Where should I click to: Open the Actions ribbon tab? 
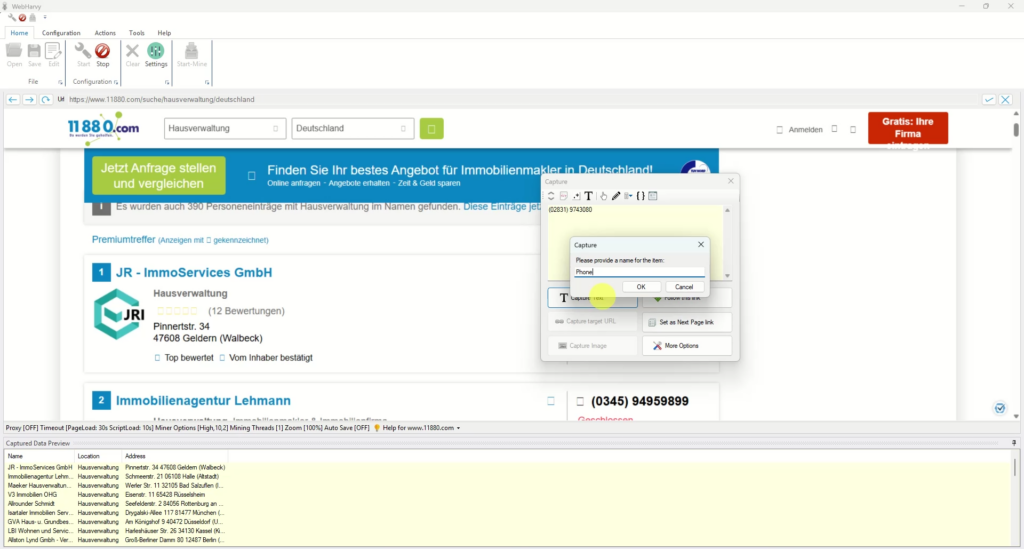click(x=104, y=33)
